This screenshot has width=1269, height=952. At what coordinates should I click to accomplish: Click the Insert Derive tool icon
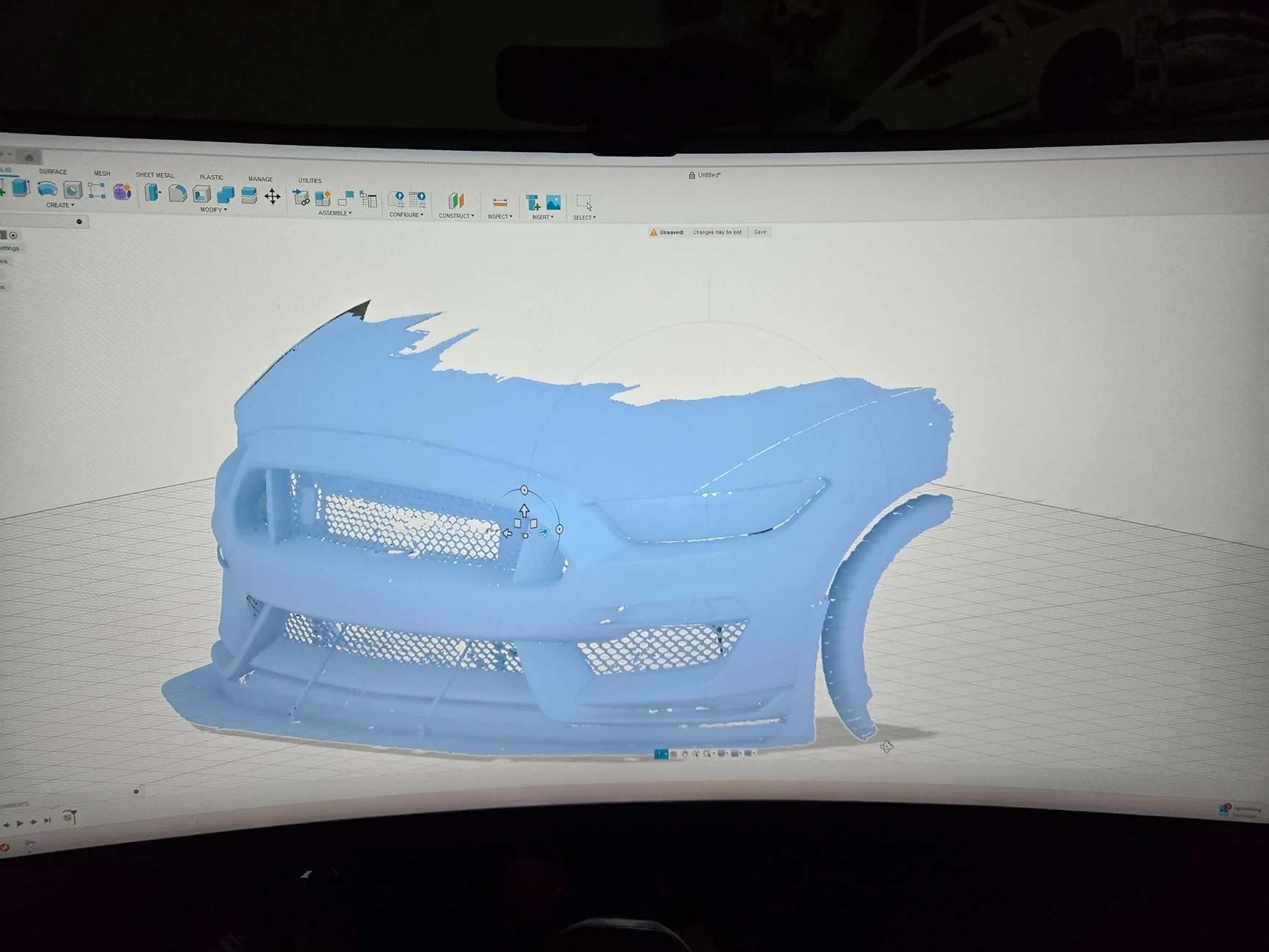pyautogui.click(x=533, y=202)
